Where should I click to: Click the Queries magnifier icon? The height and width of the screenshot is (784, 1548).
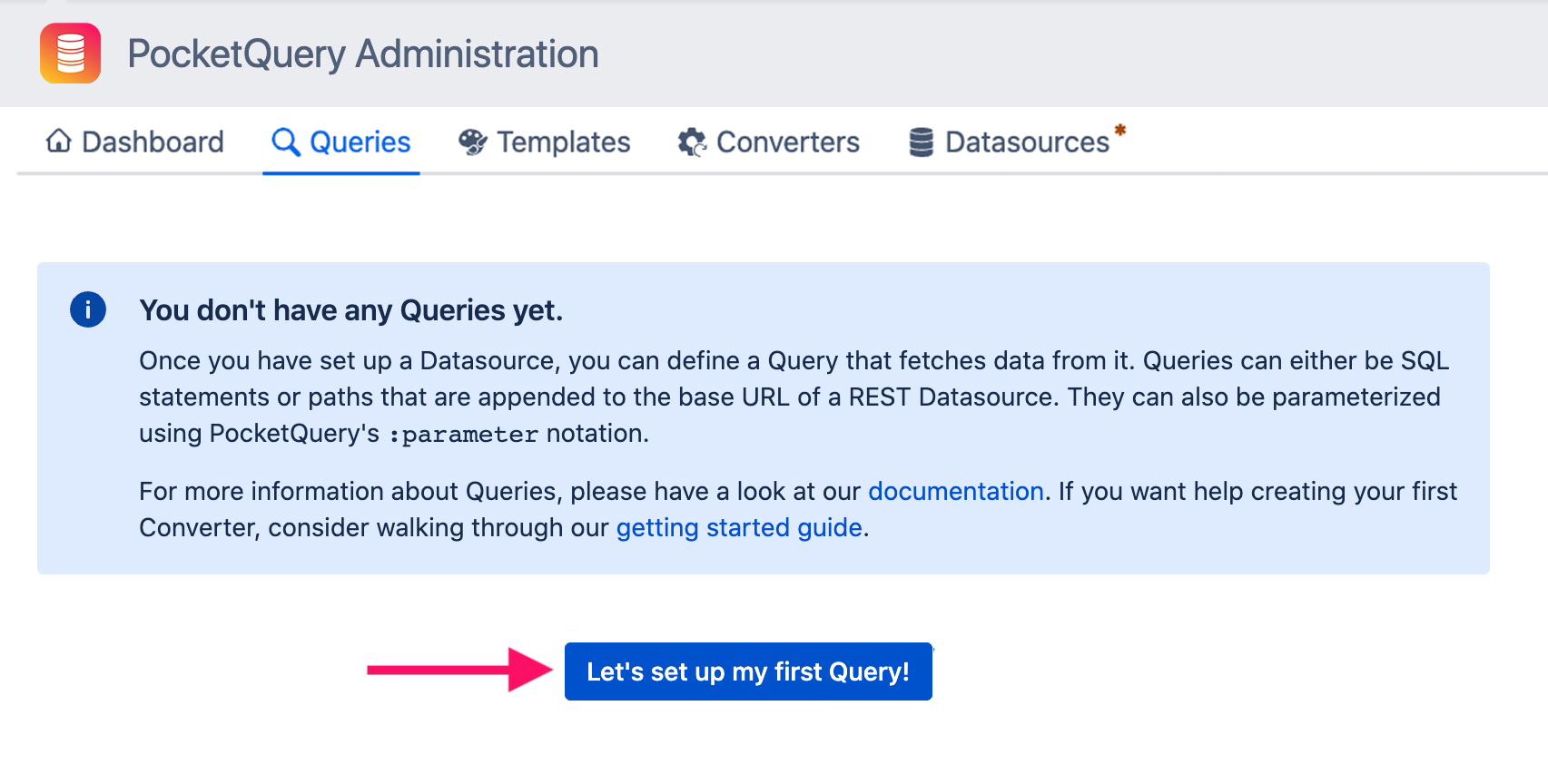coord(286,142)
